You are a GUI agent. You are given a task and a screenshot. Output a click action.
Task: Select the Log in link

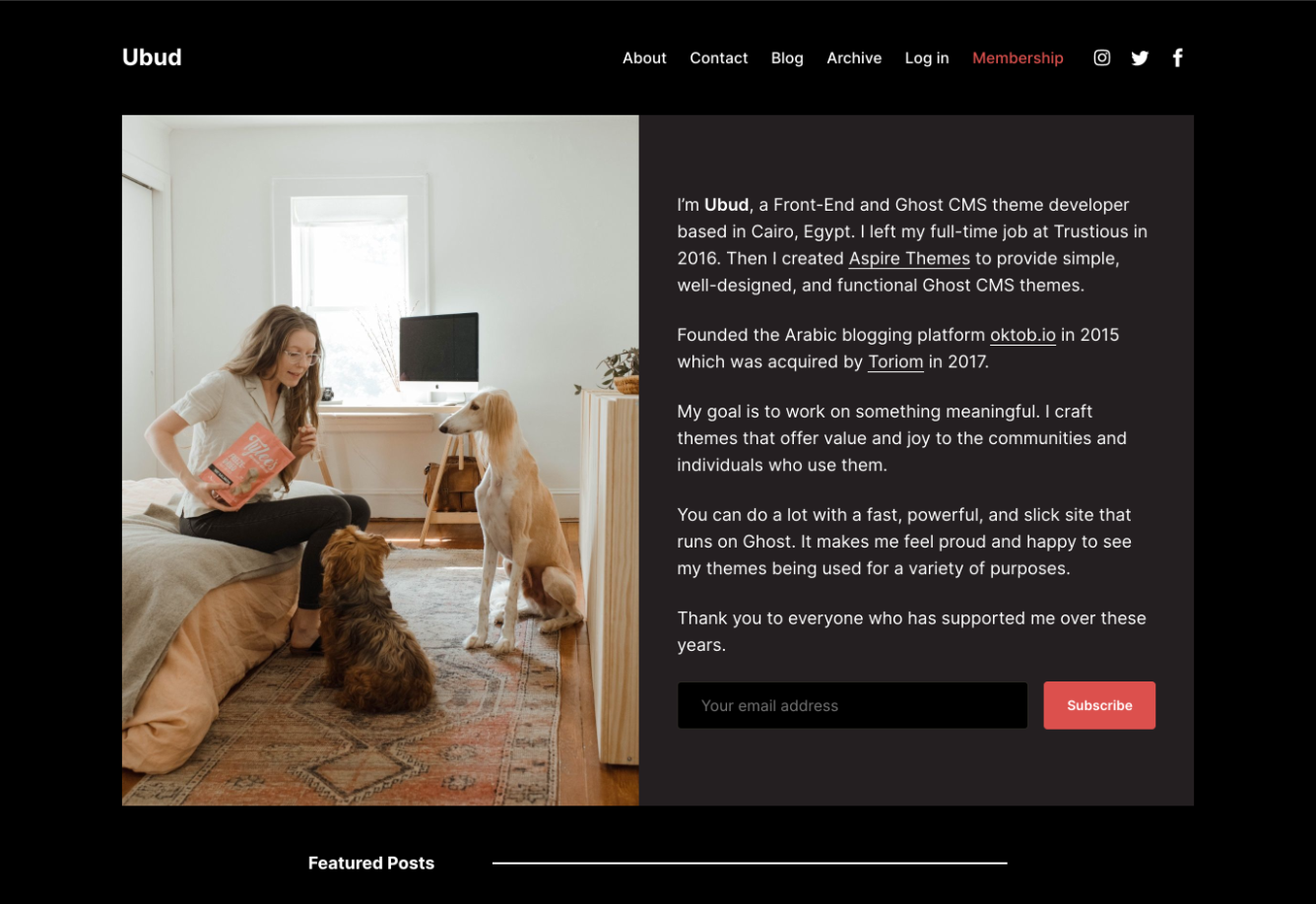click(927, 58)
